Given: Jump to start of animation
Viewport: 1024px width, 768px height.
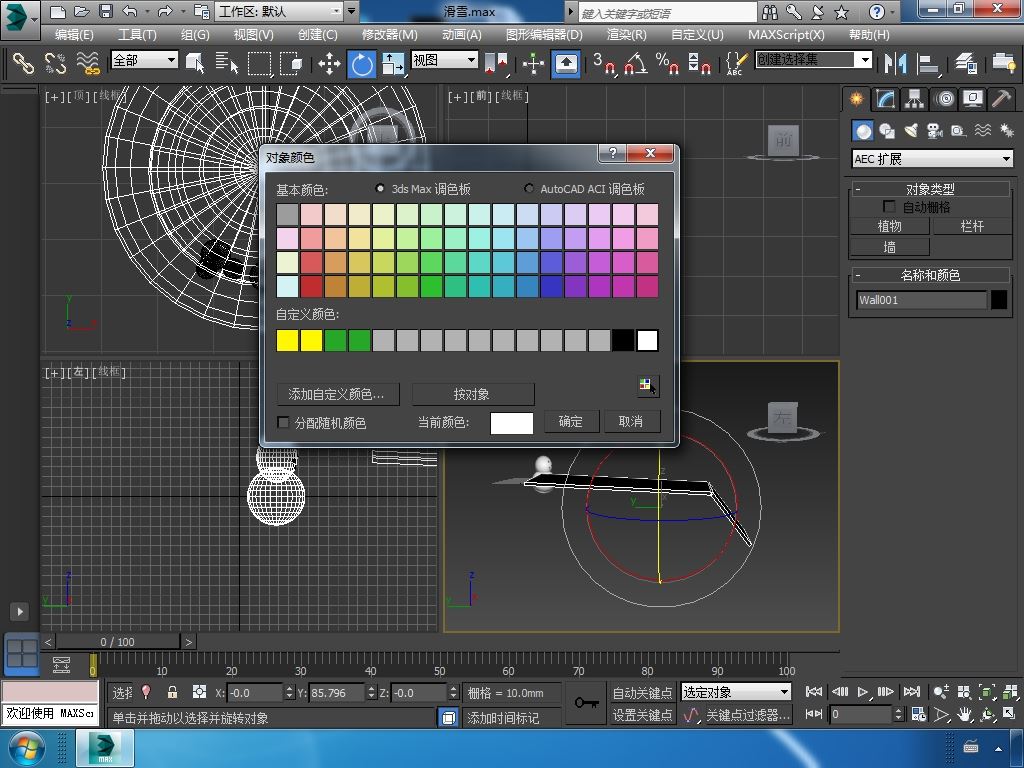Looking at the screenshot, I should tap(814, 692).
